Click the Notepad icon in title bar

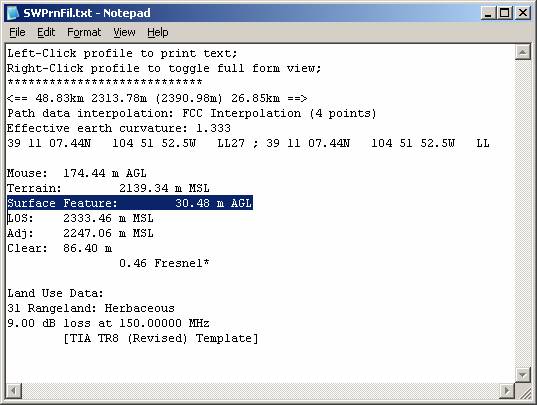(x=13, y=13)
